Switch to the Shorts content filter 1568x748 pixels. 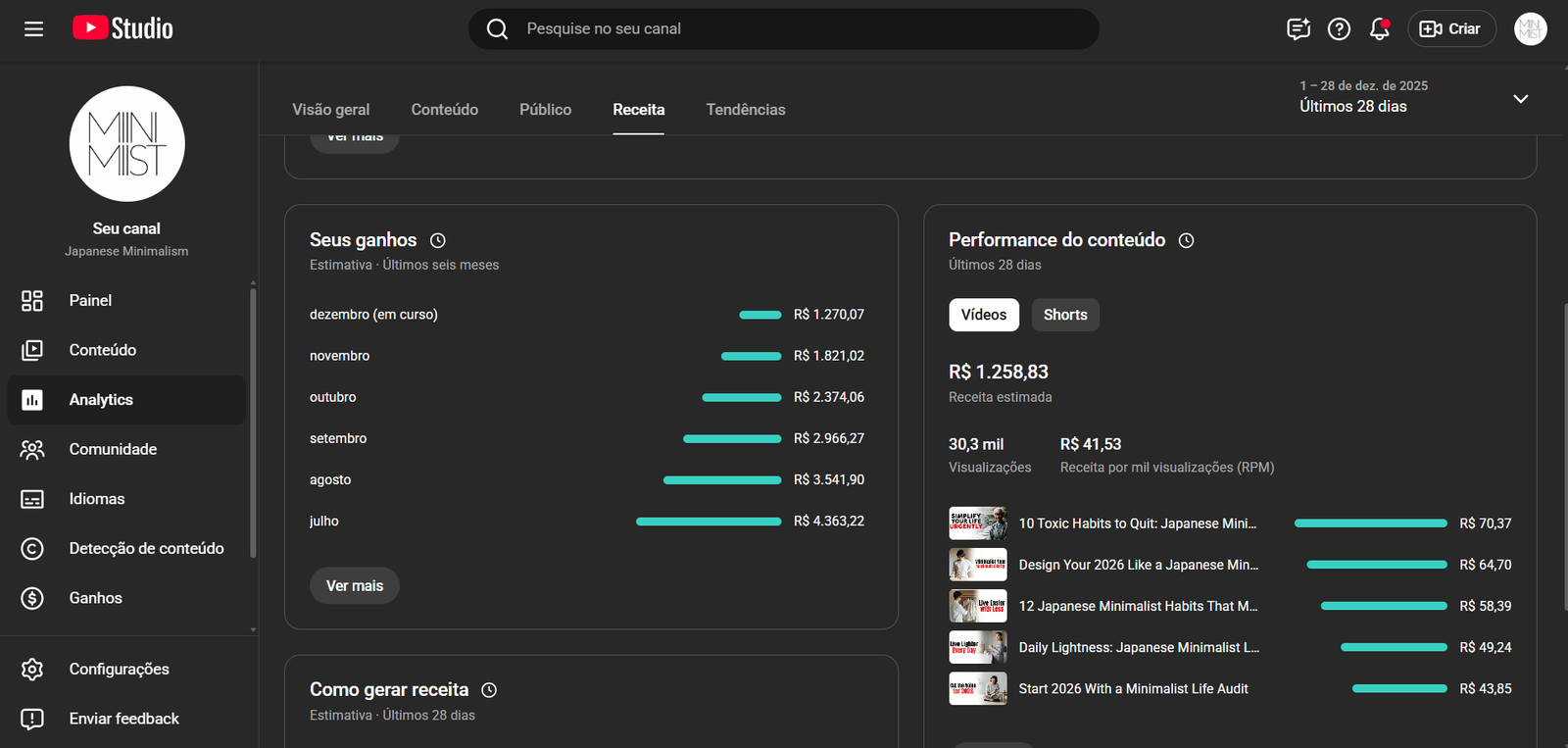[x=1064, y=315]
